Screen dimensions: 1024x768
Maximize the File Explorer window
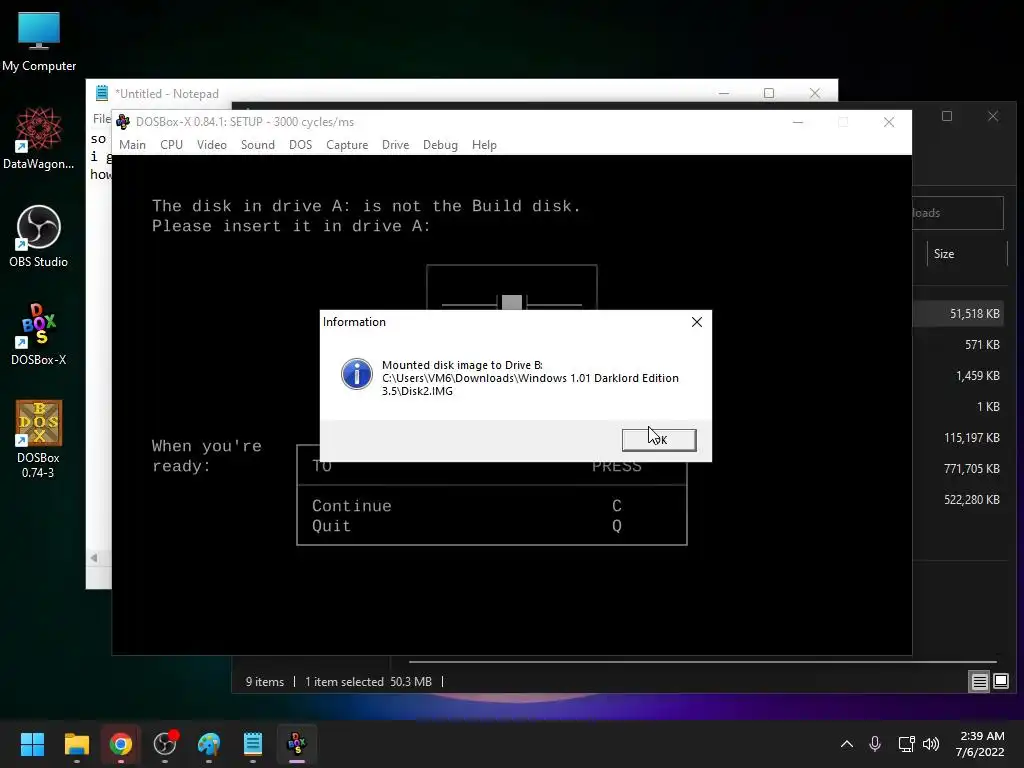pyautogui.click(x=947, y=116)
